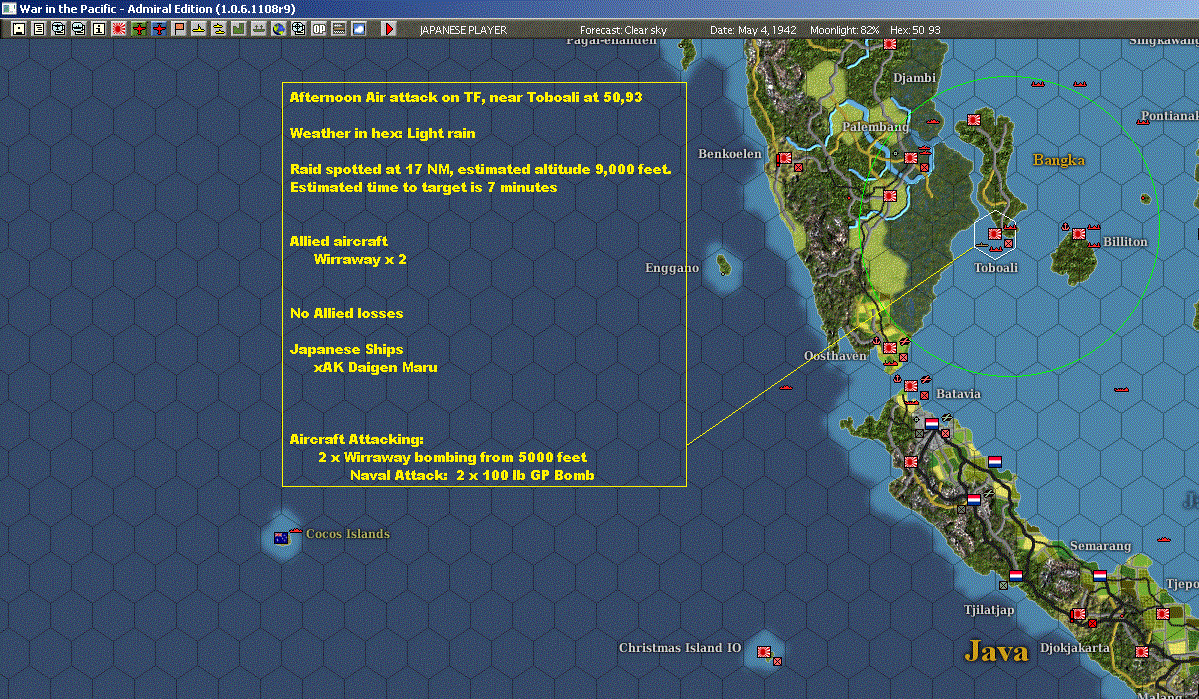Click the red plane on blue icon
The width and height of the screenshot is (1199, 699).
158,29
